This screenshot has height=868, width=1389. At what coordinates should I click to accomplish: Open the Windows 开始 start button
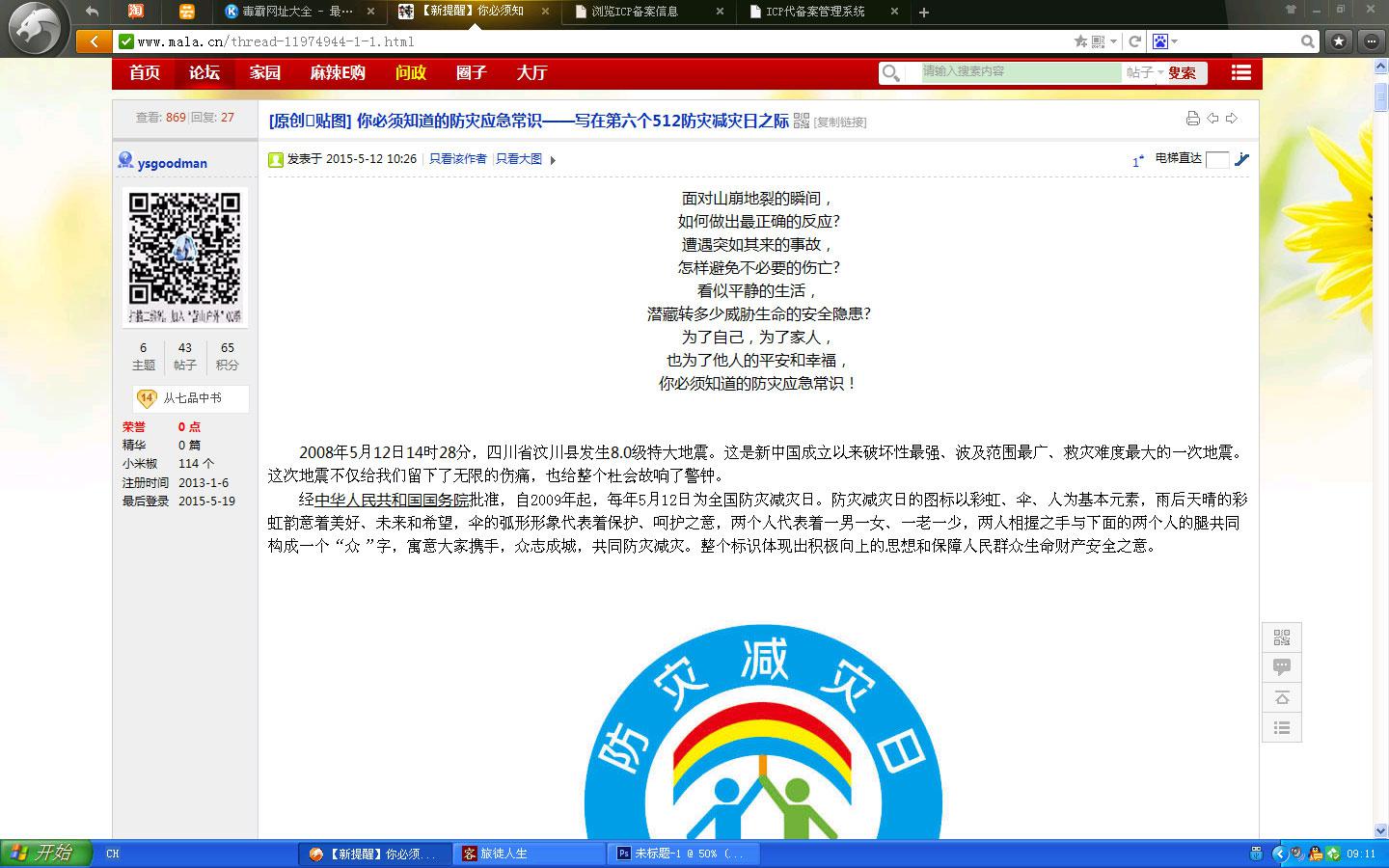[x=45, y=854]
